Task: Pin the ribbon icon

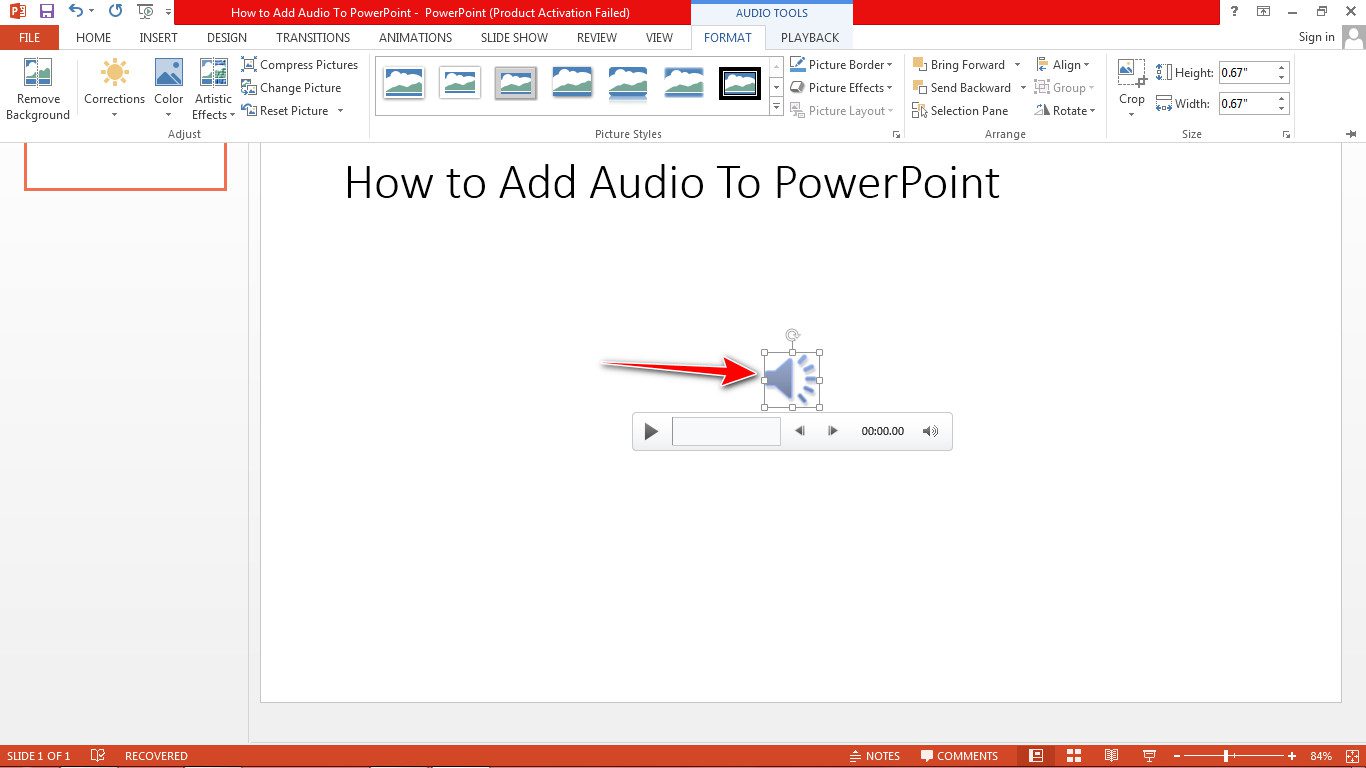Action: 1351,134
